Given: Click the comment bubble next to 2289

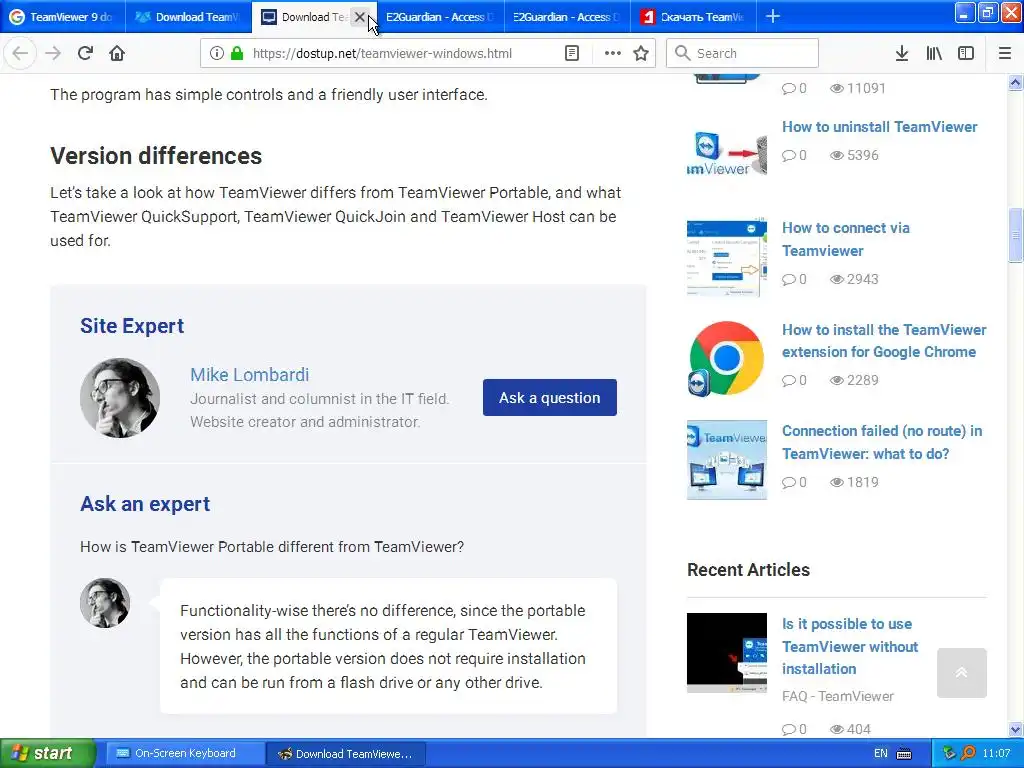Looking at the screenshot, I should [x=789, y=381].
